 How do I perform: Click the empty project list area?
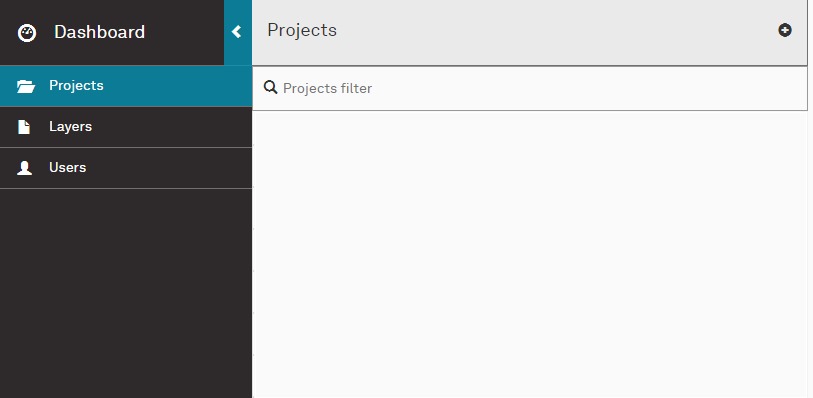tap(530, 254)
